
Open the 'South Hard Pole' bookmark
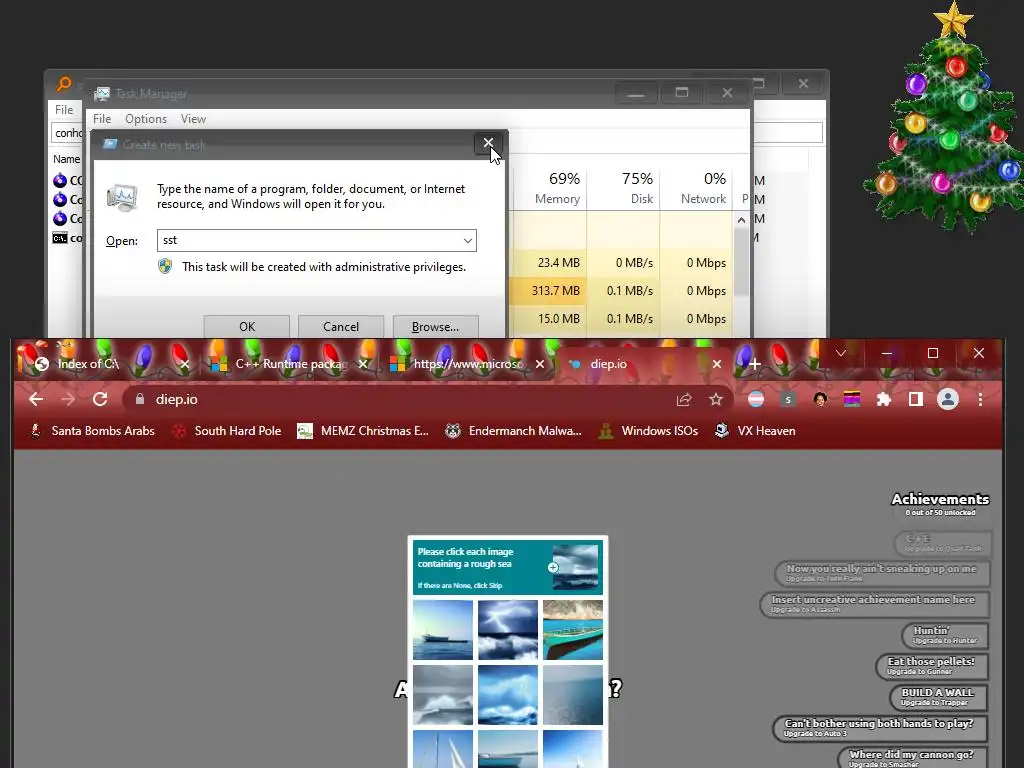(227, 431)
